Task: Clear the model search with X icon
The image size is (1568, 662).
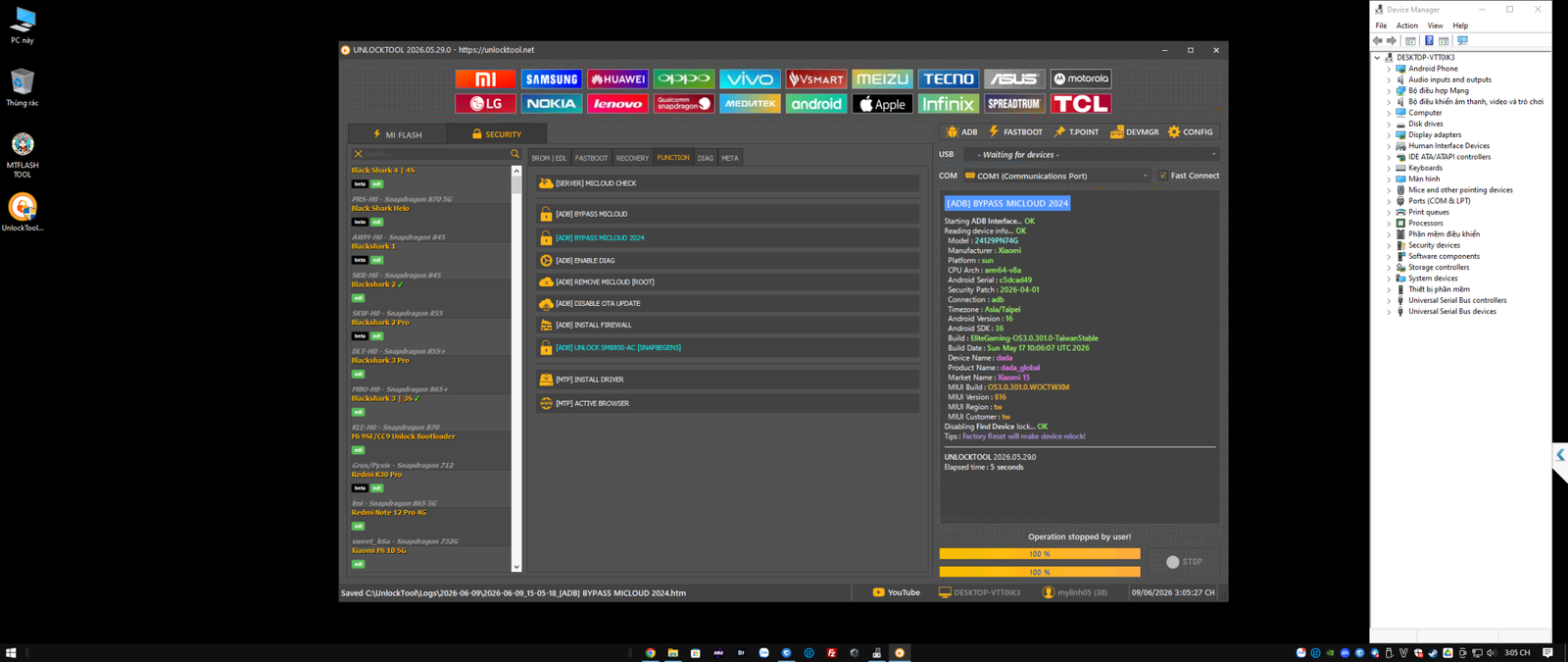Action: 358,154
